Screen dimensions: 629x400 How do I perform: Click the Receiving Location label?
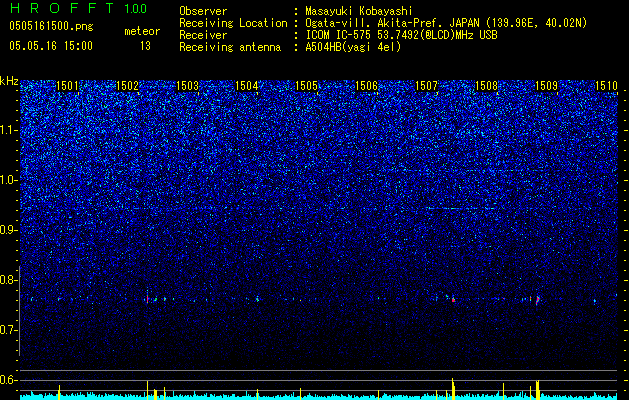point(233,23)
